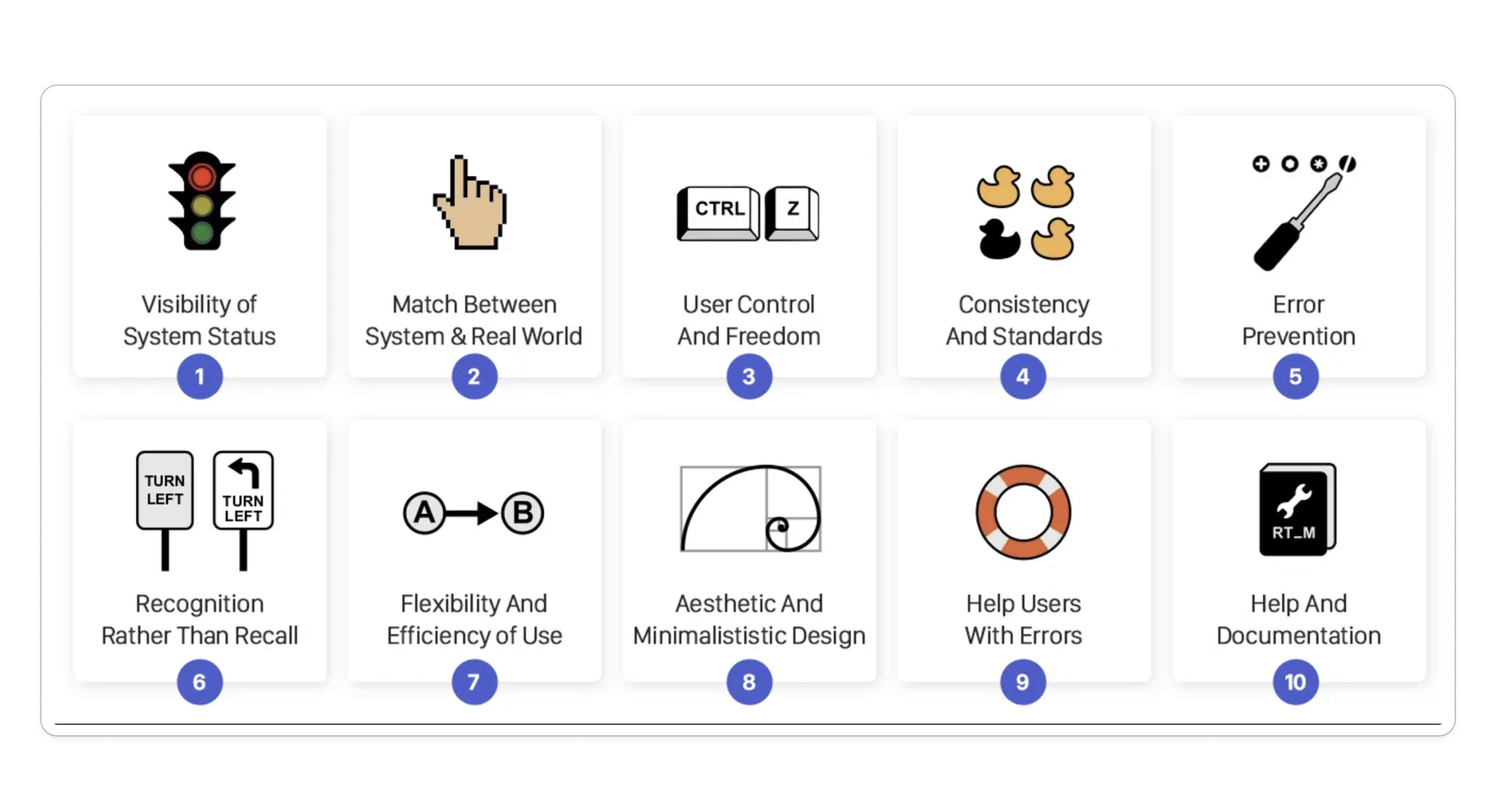Click the black manual book icon

tap(1298, 510)
